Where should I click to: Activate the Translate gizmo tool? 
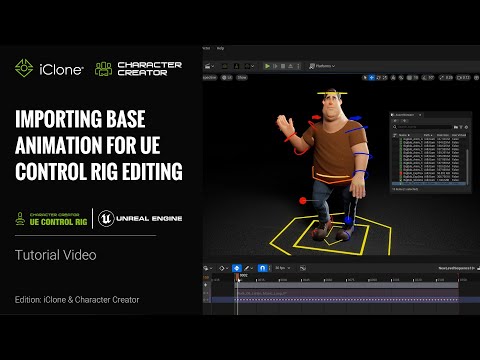(372, 77)
